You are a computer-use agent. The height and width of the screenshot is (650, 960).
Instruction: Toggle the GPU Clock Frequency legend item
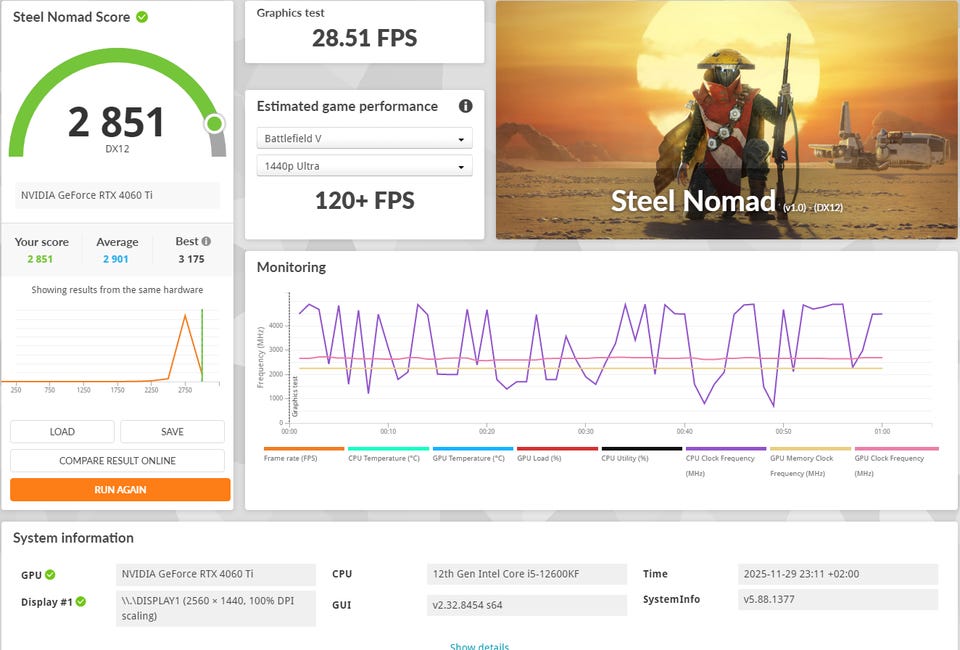point(895,462)
